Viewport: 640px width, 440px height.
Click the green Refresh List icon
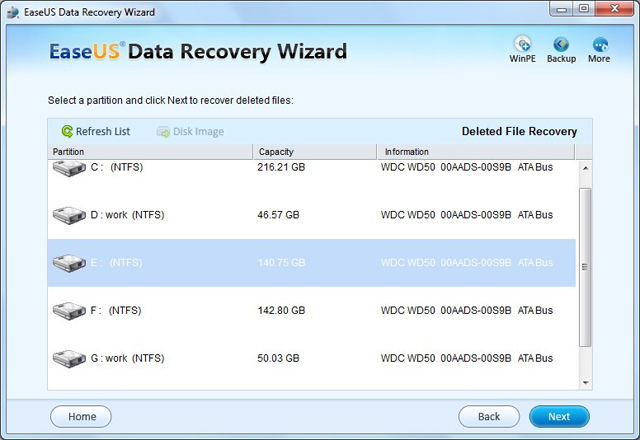point(67,131)
